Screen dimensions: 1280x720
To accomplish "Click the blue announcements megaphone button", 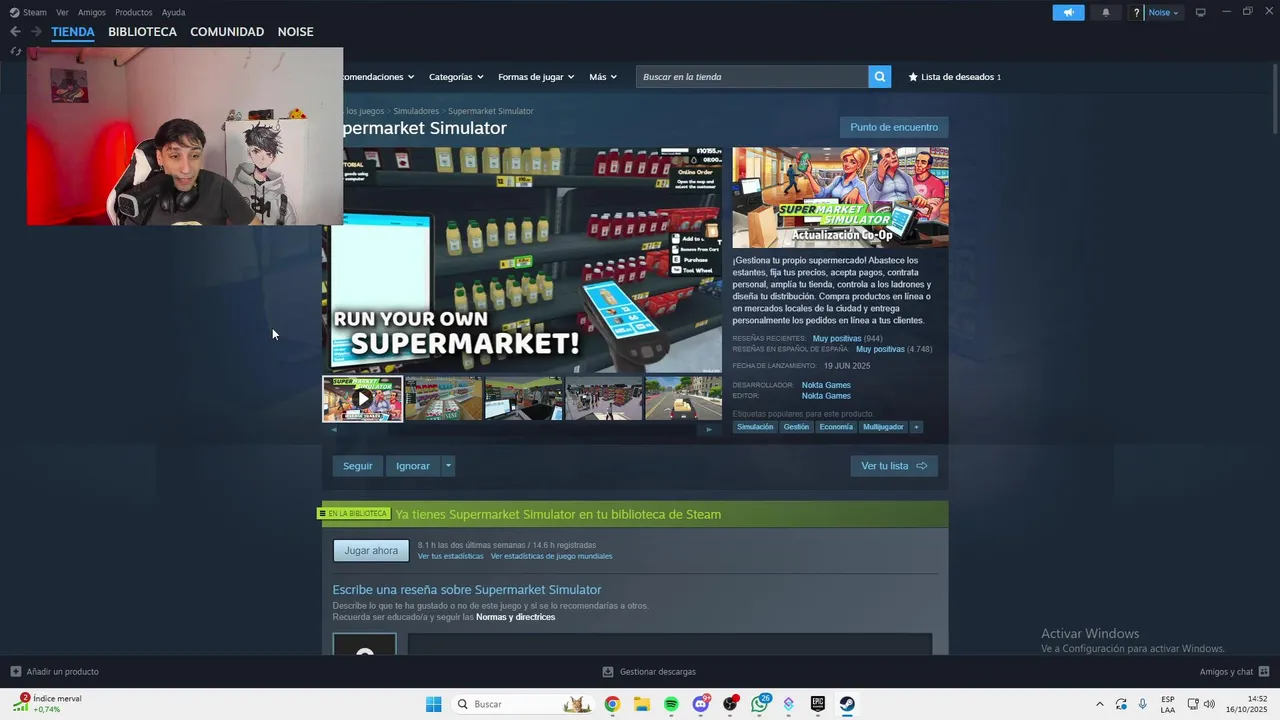I will pos(1068,12).
